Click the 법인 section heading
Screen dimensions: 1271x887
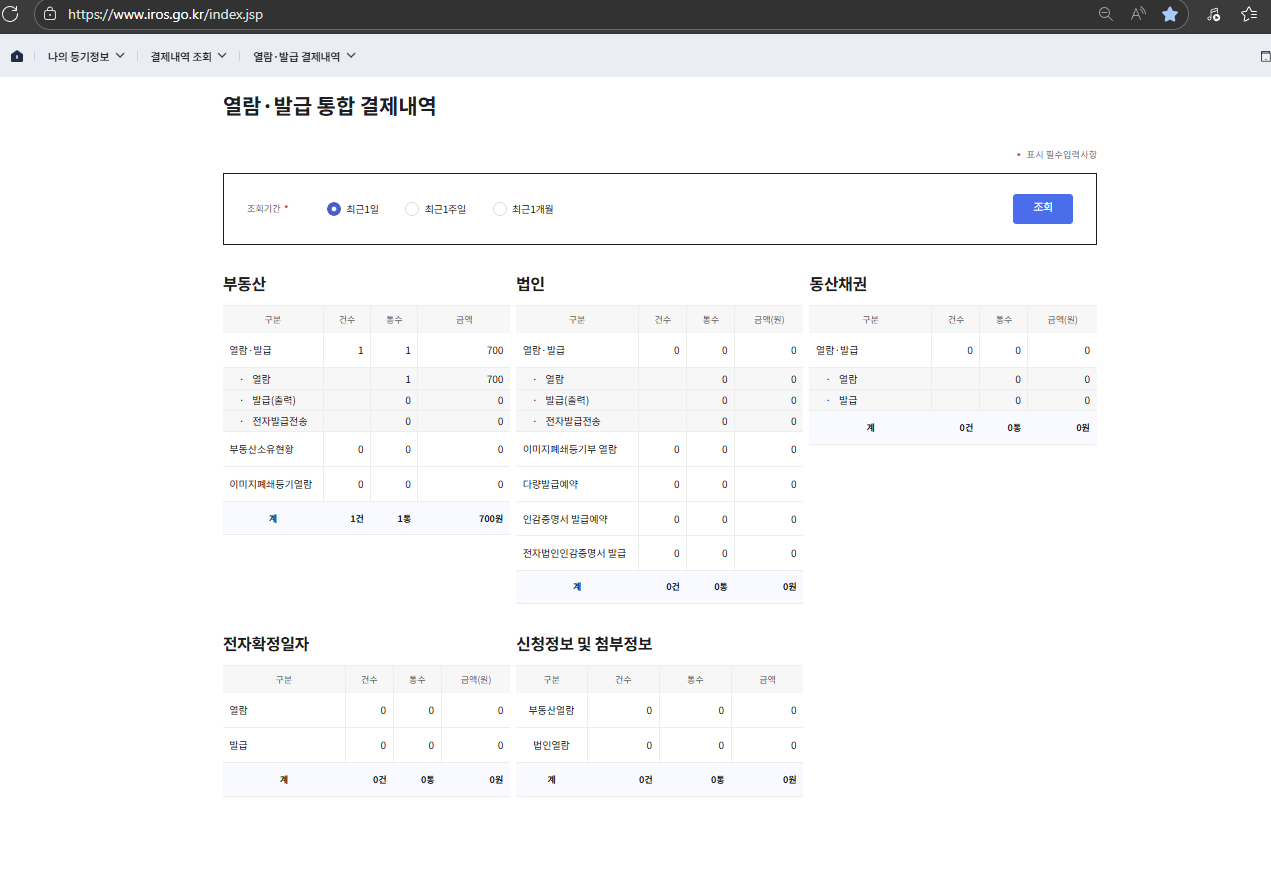click(x=530, y=284)
